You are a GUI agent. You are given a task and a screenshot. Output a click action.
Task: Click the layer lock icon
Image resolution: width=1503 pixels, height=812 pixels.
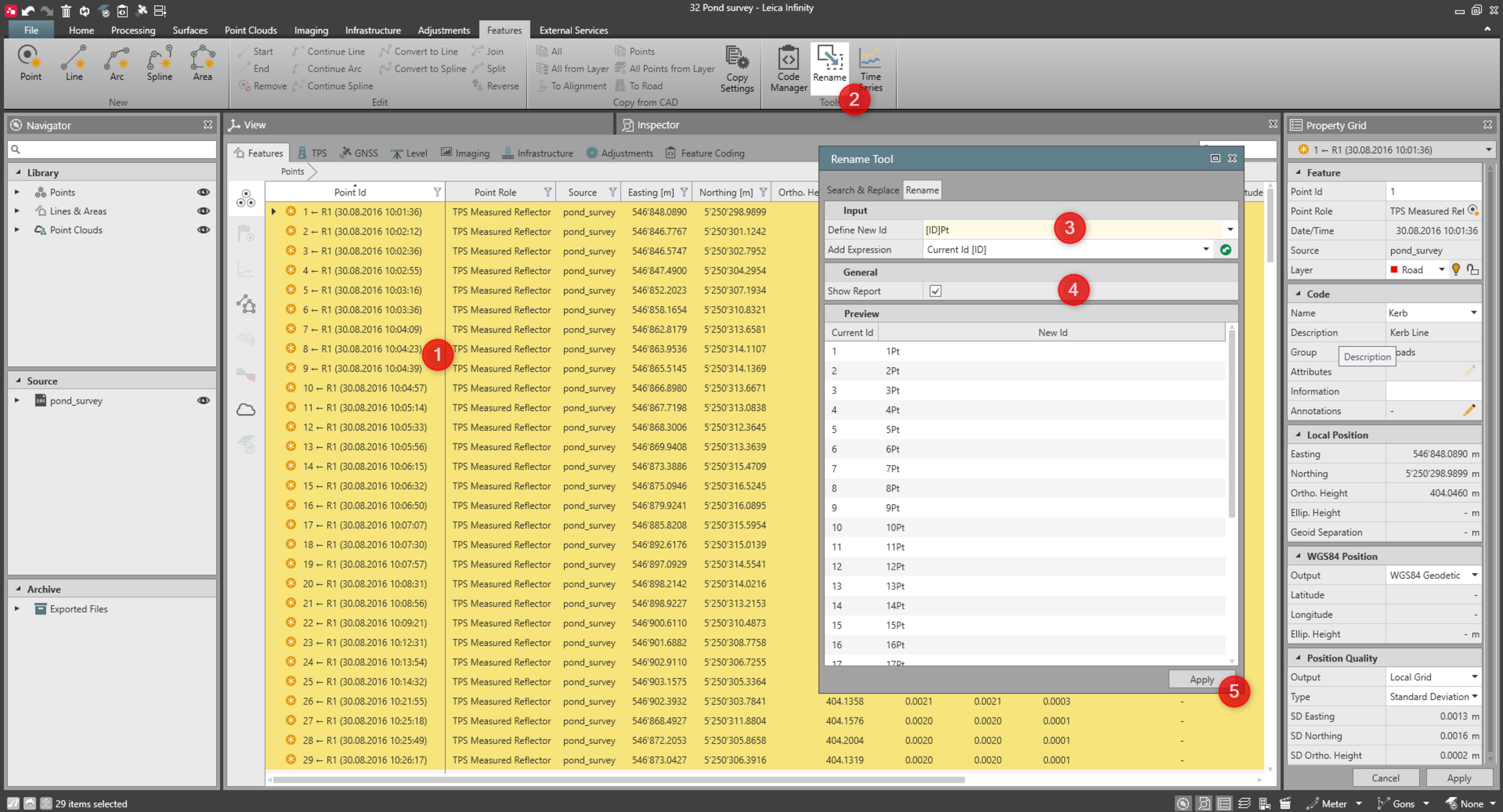(1472, 270)
